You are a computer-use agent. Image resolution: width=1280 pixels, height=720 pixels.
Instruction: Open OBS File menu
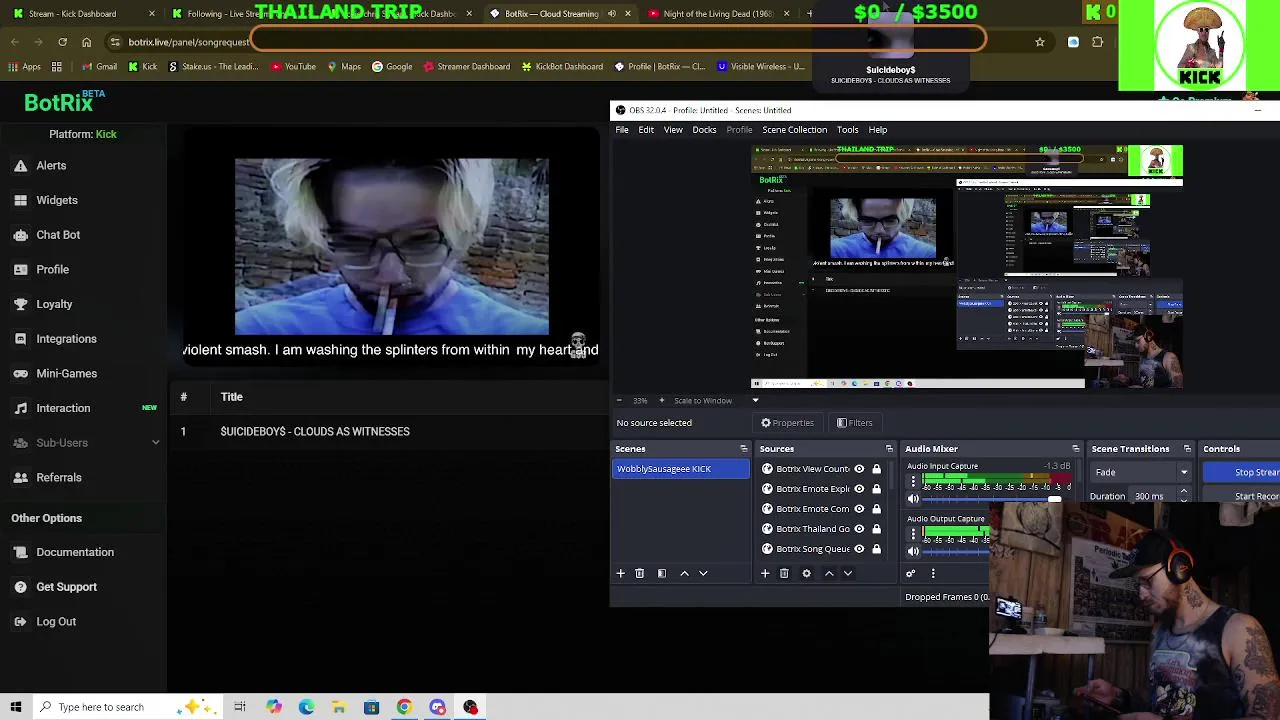click(x=622, y=130)
